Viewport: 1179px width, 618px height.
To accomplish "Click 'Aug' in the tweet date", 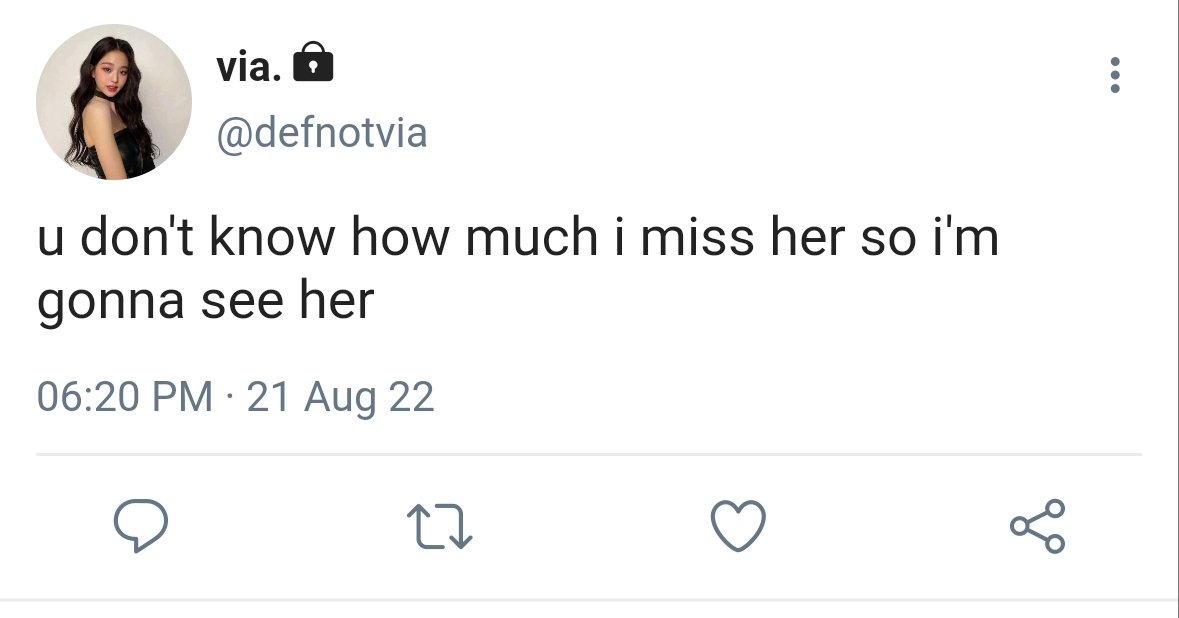I will (x=340, y=398).
